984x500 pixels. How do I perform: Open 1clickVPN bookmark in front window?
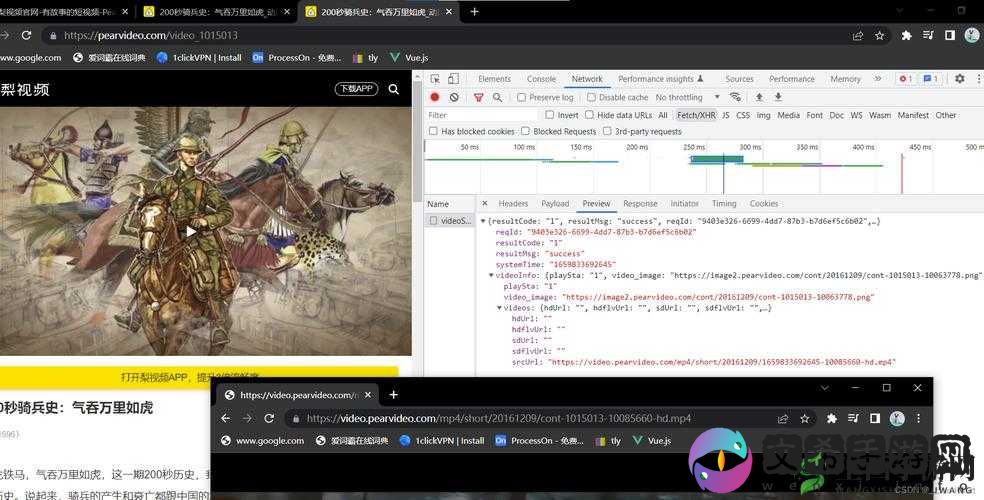(x=442, y=441)
